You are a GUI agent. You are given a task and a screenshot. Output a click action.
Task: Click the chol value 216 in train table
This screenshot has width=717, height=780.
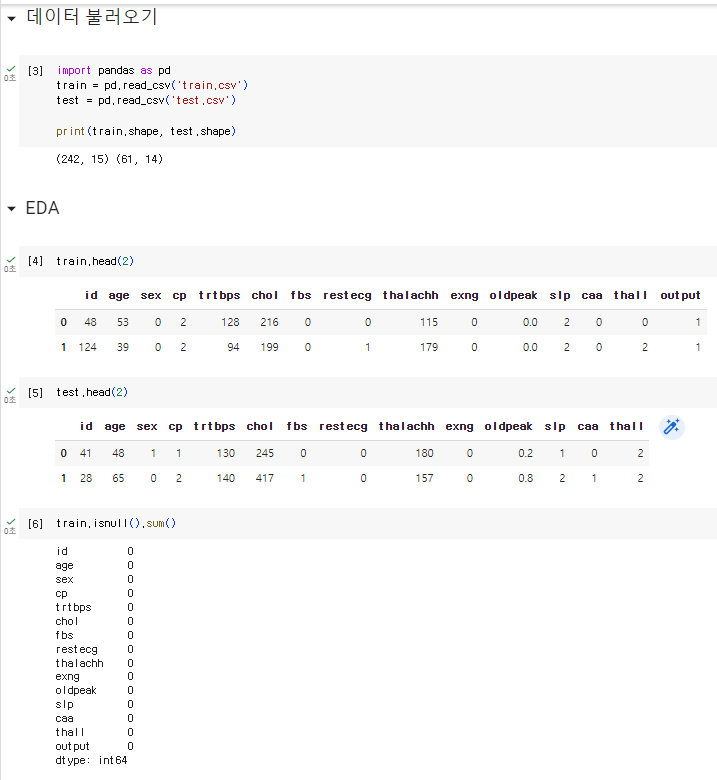(x=269, y=322)
